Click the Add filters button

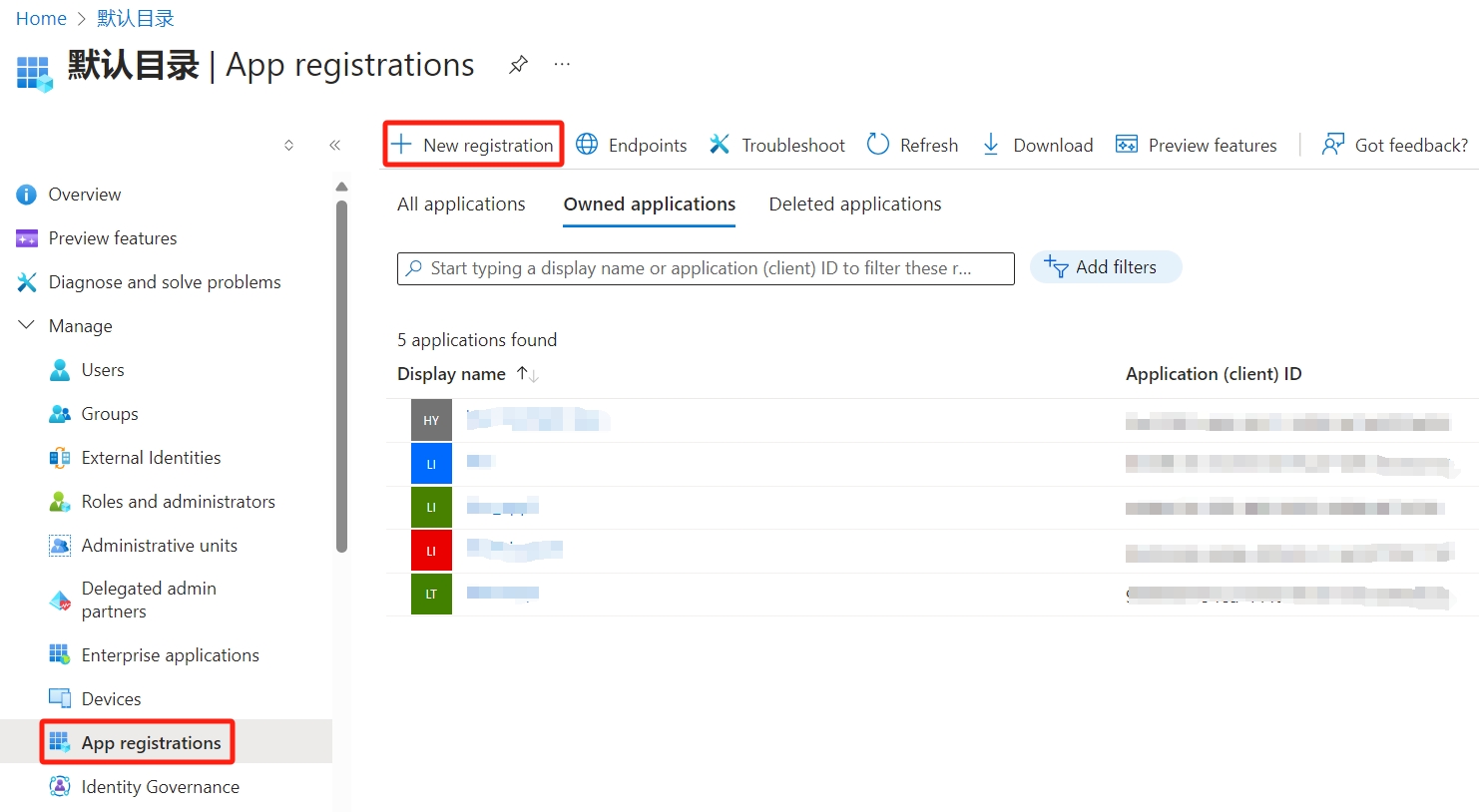pyautogui.click(x=1105, y=267)
